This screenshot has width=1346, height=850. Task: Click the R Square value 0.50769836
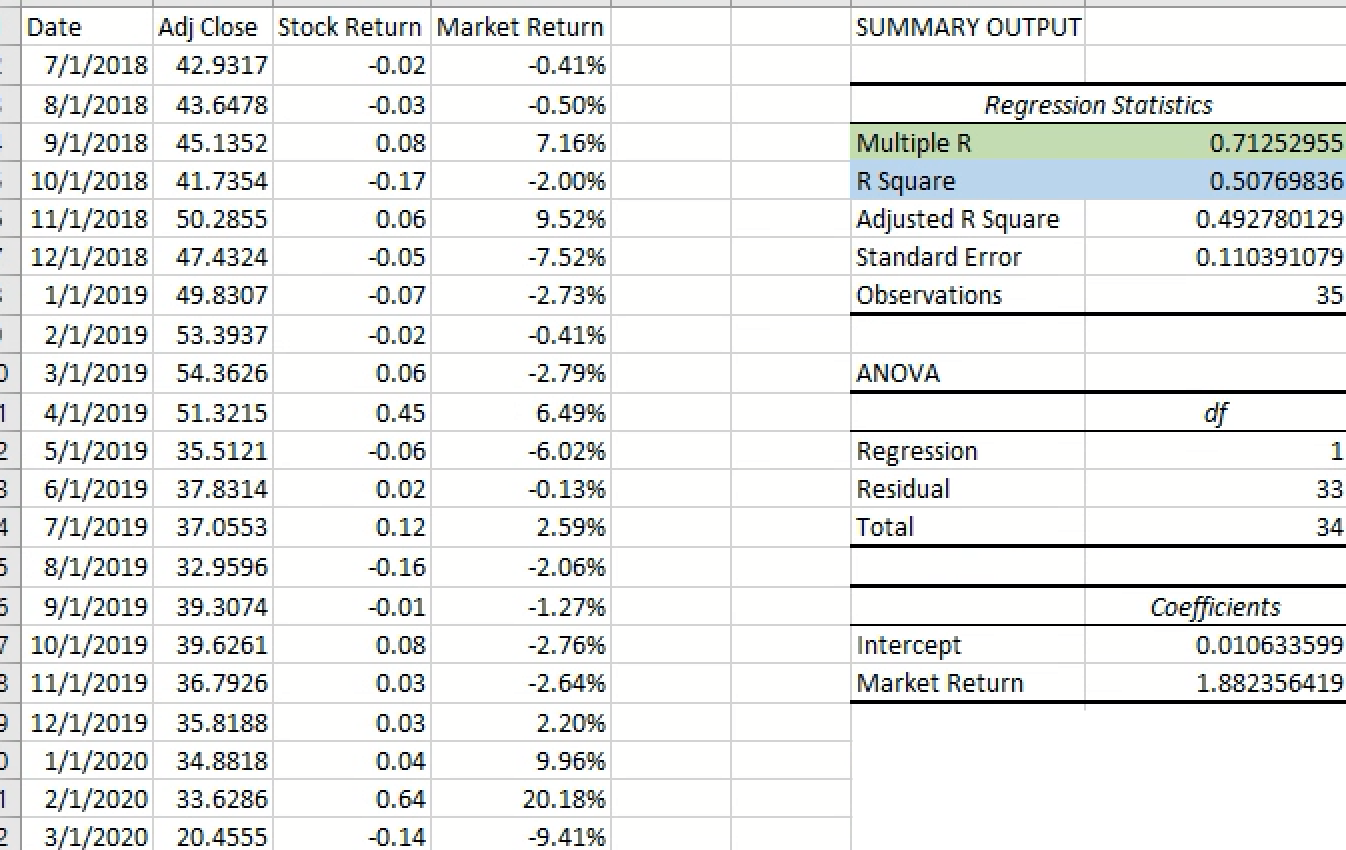pyautogui.click(x=1215, y=181)
